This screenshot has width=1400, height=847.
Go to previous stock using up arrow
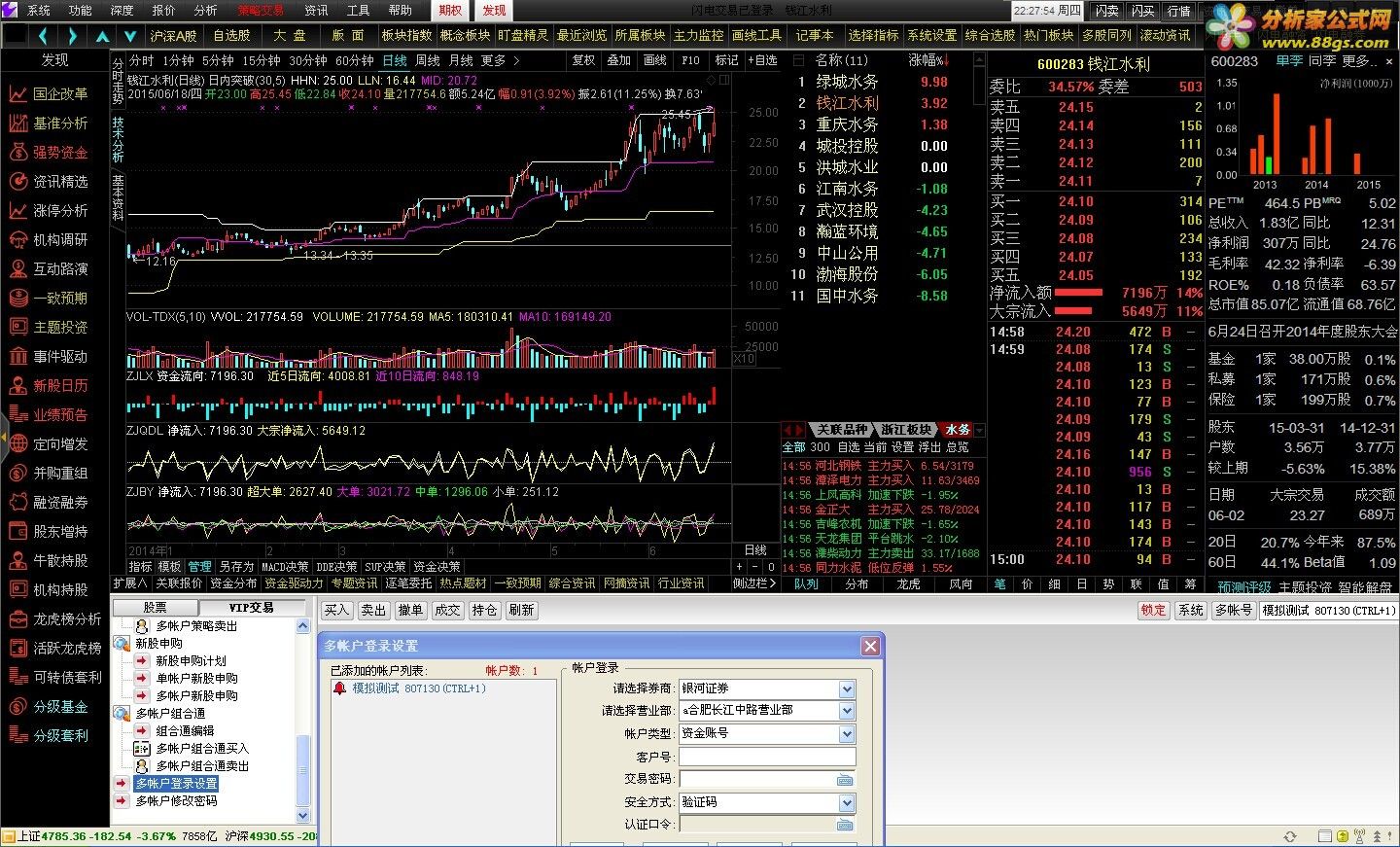102,36
